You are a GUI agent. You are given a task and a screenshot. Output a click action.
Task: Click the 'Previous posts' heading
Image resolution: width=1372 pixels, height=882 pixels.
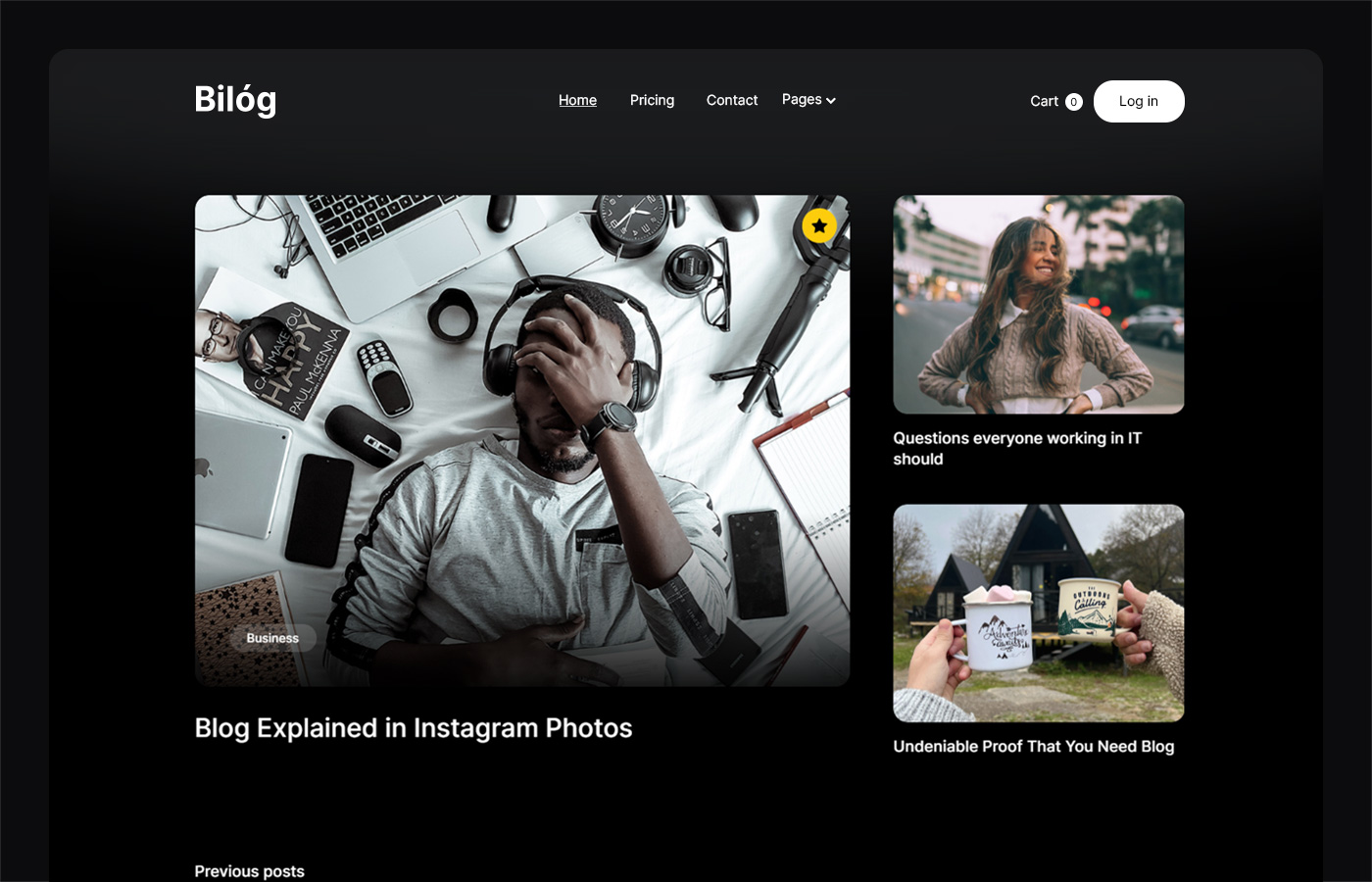(249, 870)
